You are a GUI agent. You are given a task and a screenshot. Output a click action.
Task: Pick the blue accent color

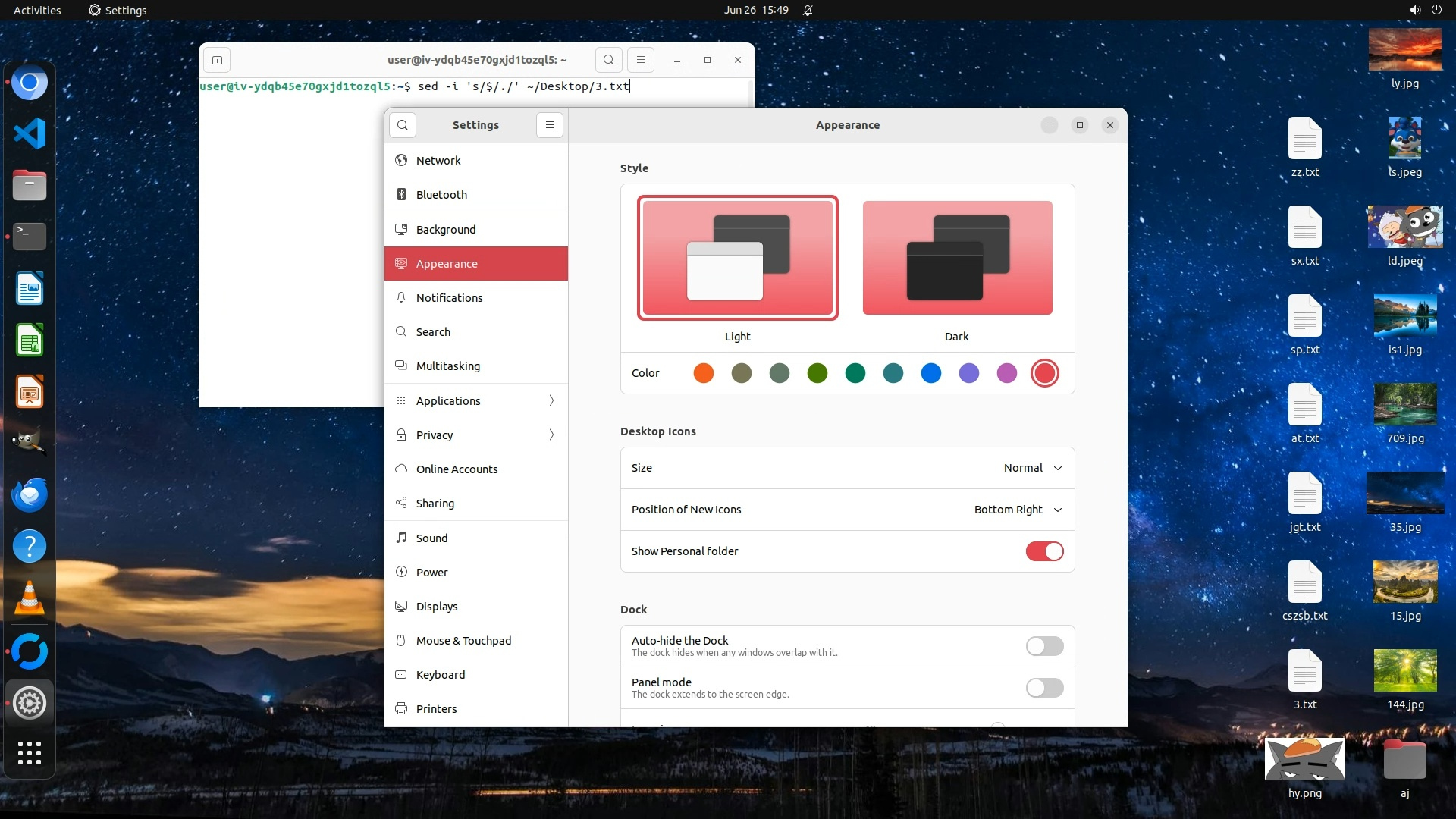pyautogui.click(x=930, y=373)
